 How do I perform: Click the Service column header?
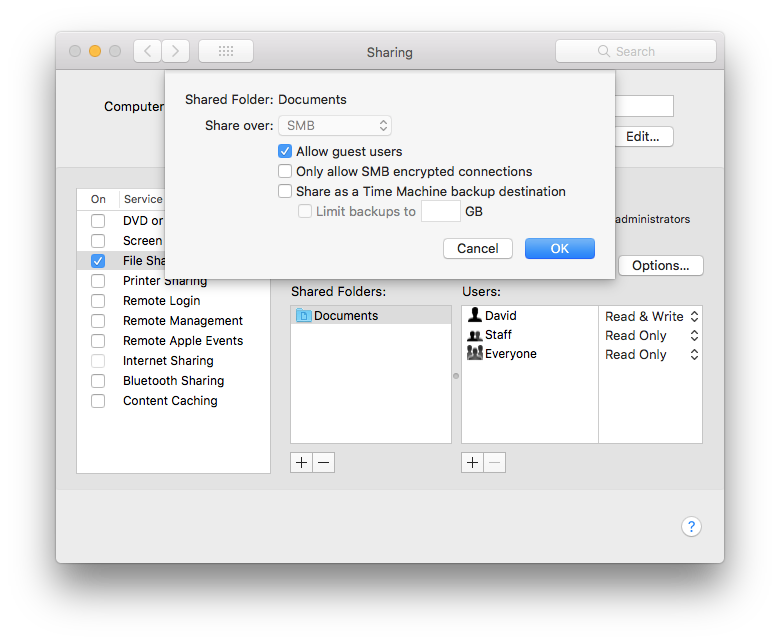pos(143,199)
